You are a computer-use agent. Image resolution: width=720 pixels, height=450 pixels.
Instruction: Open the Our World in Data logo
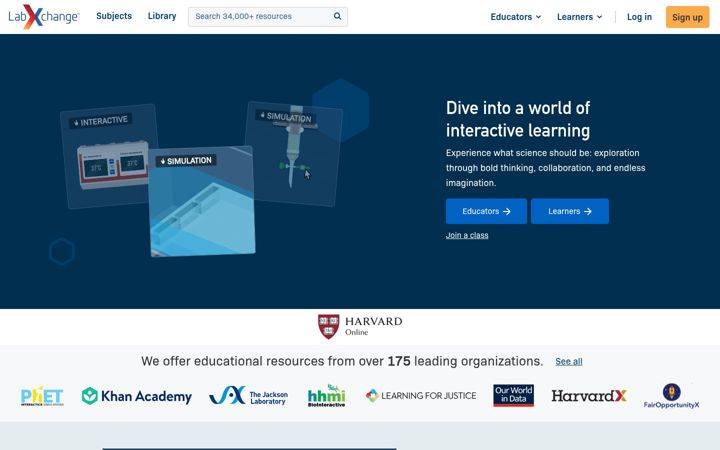click(513, 395)
